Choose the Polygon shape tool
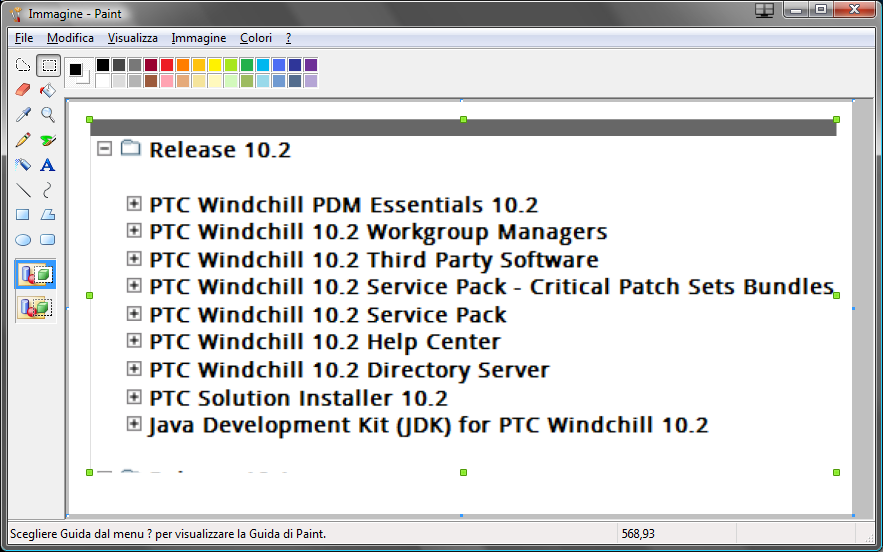Image resolution: width=883 pixels, height=552 pixels. [48, 215]
